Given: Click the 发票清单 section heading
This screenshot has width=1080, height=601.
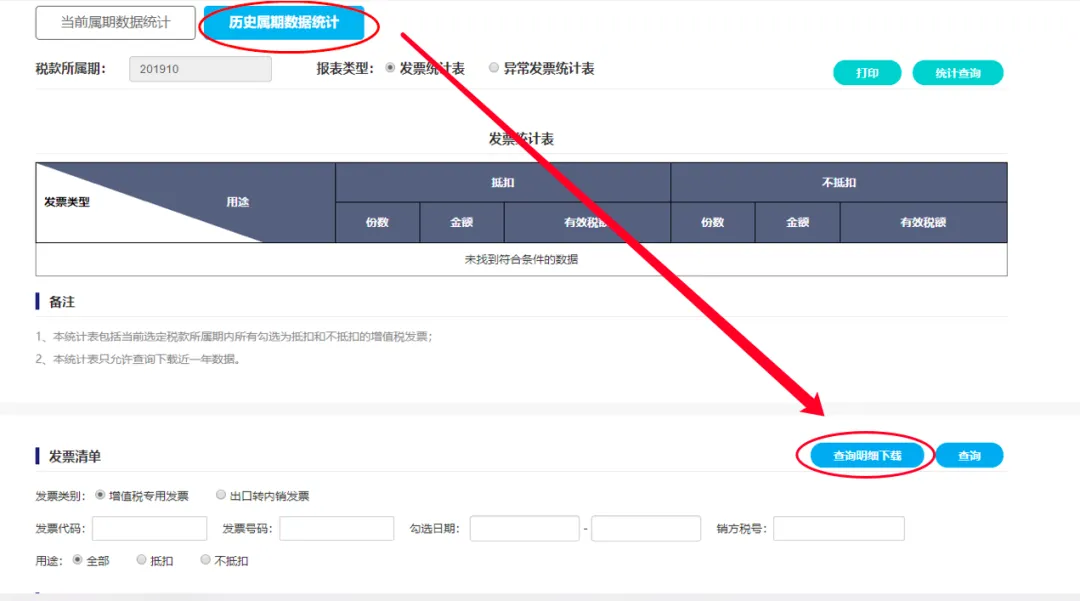Looking at the screenshot, I should pyautogui.click(x=75, y=456).
